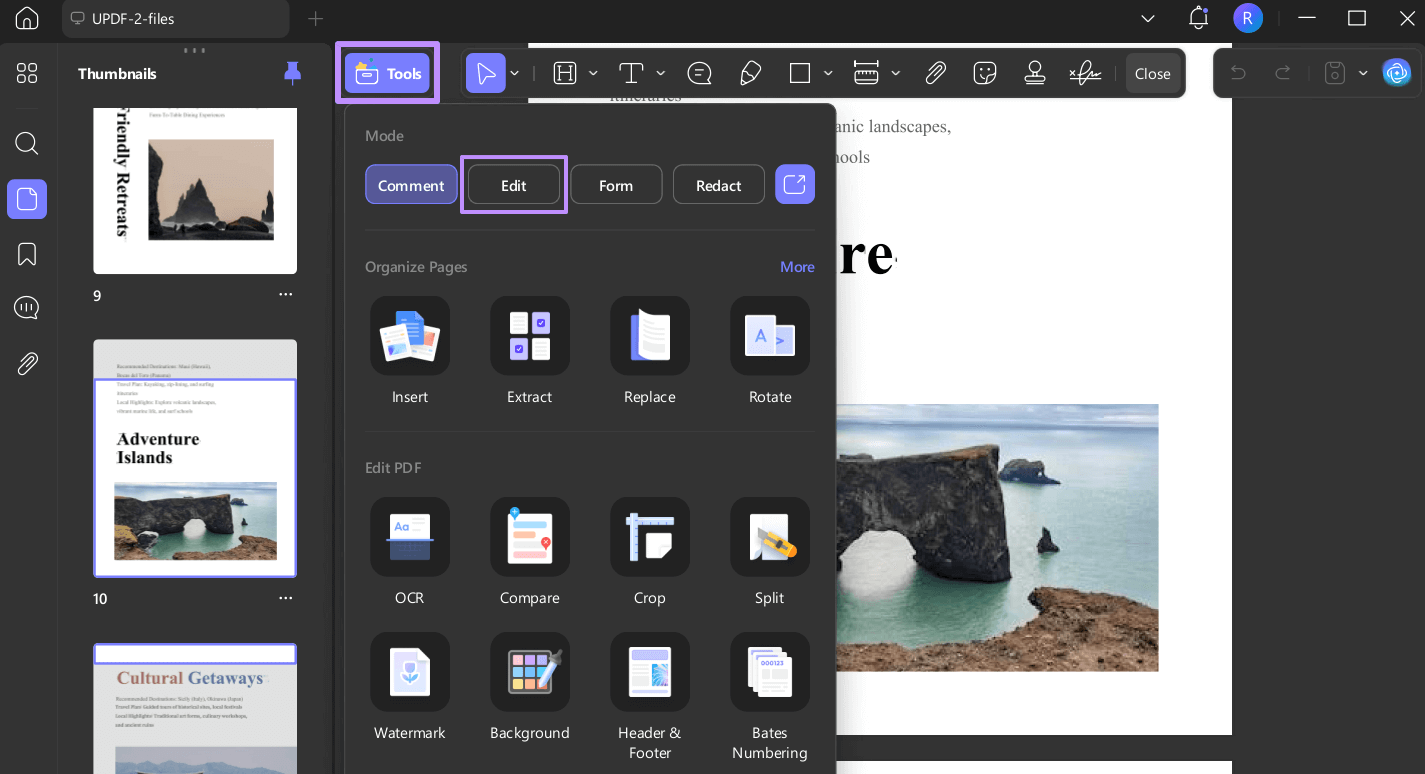The width and height of the screenshot is (1425, 774).
Task: Open the options menu for page 9
Action: point(286,294)
